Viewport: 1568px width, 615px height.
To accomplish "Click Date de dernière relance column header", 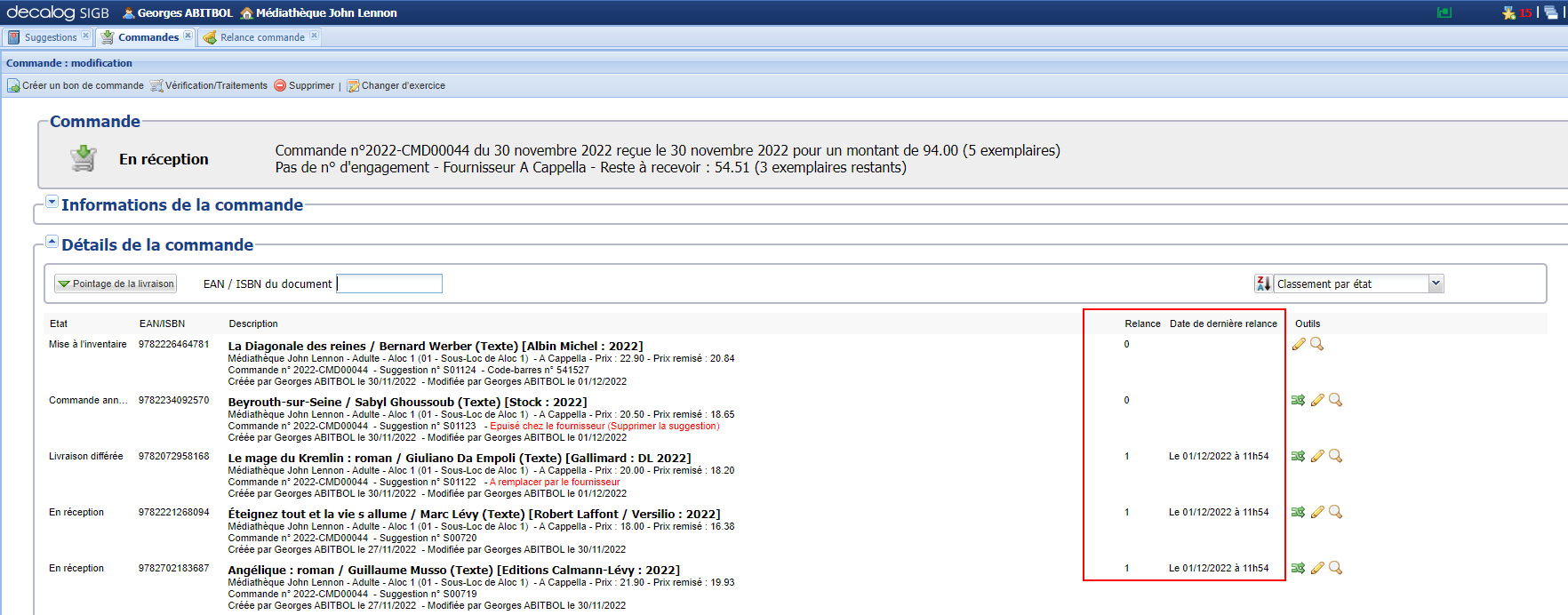I will pos(1223,323).
